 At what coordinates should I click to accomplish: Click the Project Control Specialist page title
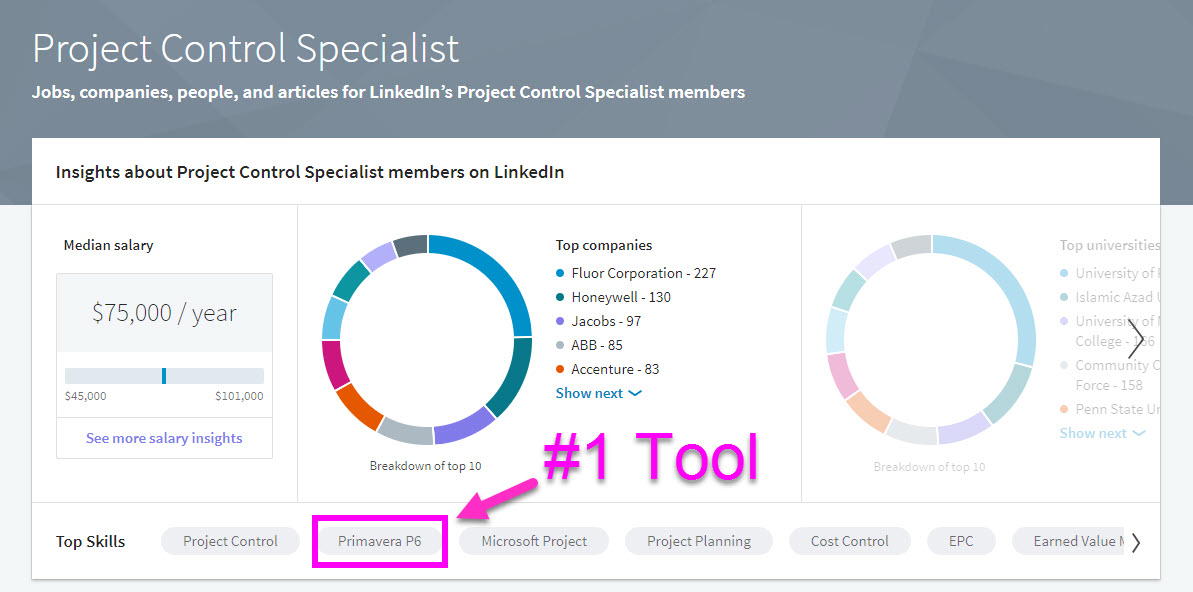pyautogui.click(x=246, y=49)
